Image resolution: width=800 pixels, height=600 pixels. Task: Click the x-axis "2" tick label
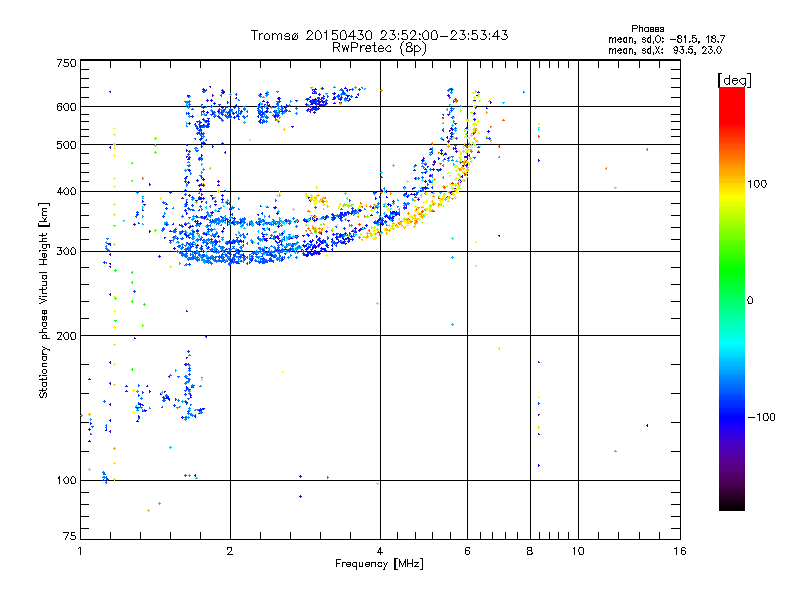point(230,551)
